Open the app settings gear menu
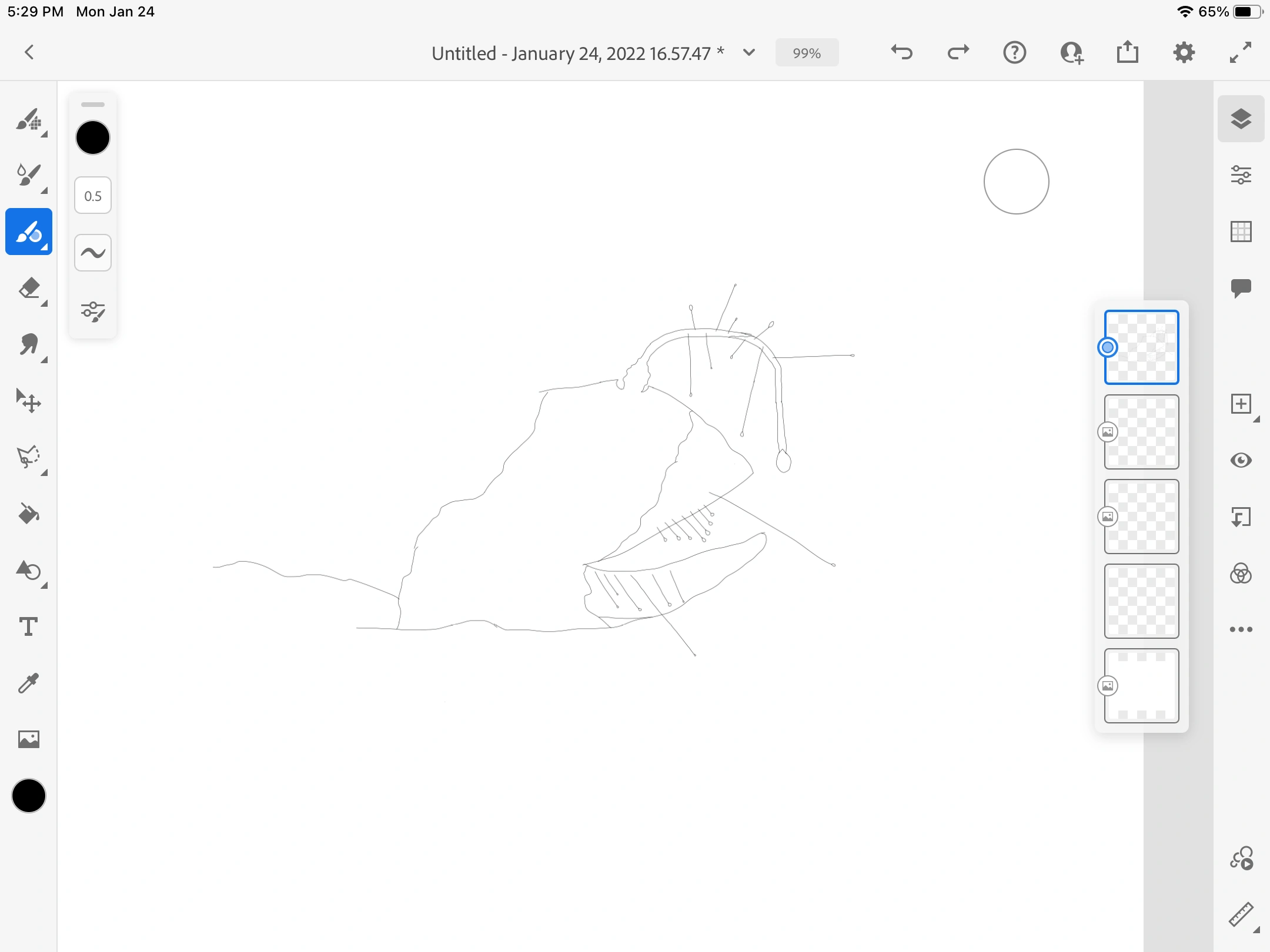The image size is (1270, 952). (x=1184, y=53)
